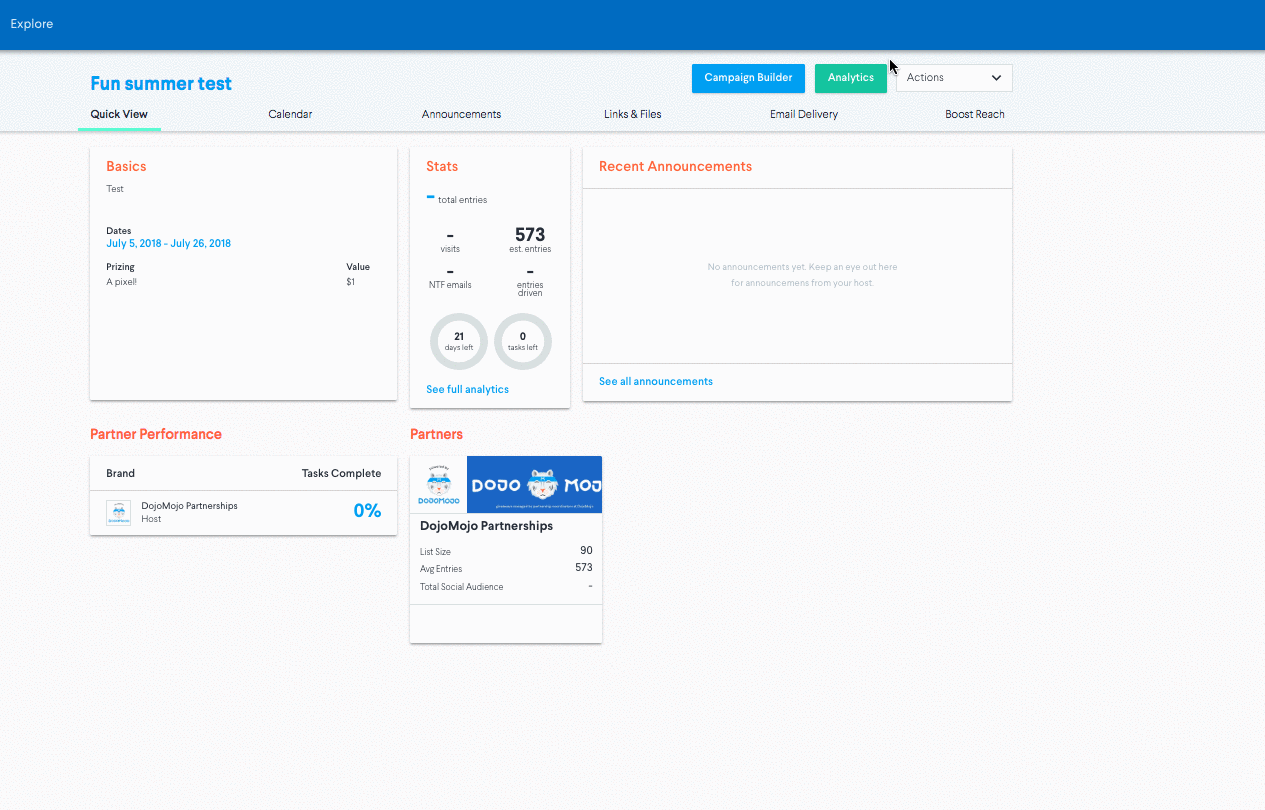Click the DojoMojo partner logo in Partners card
The height and width of the screenshot is (810, 1265).
click(438, 484)
